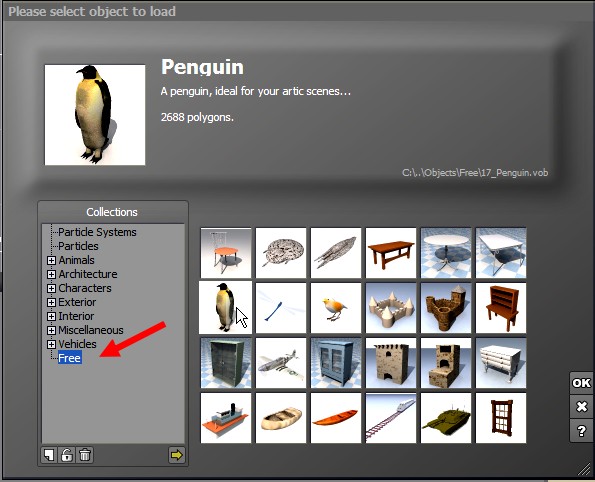Click the delete collection trash icon
Screen dimensions: 595x482
pos(85,455)
